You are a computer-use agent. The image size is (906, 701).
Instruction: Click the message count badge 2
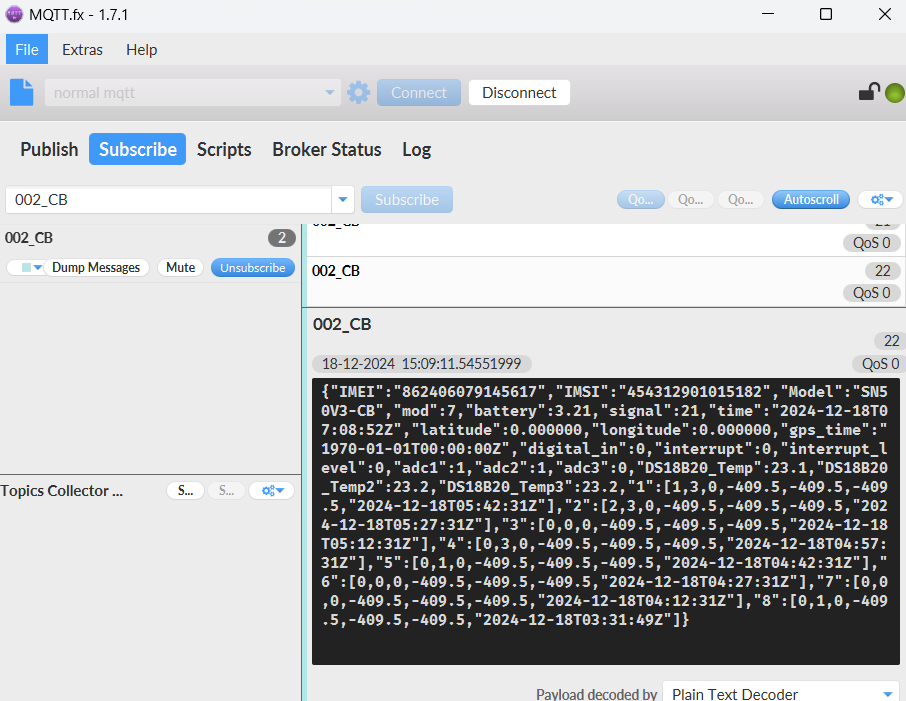click(281, 238)
